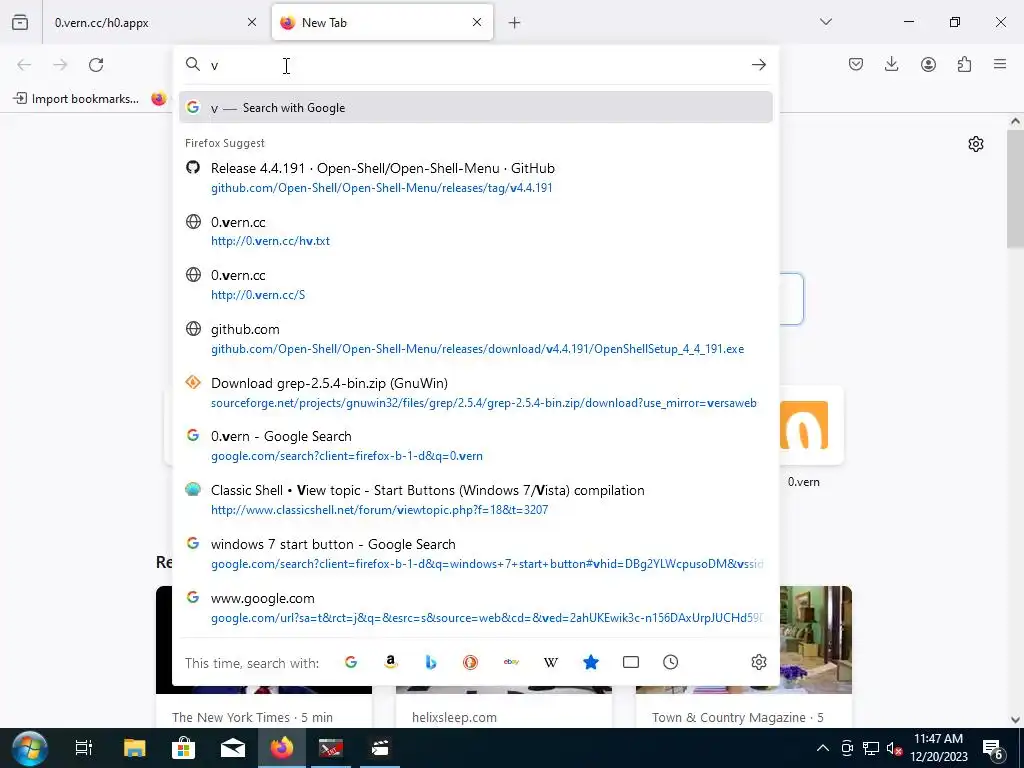
Task: Search in open Tabs icon
Action: tap(631, 662)
